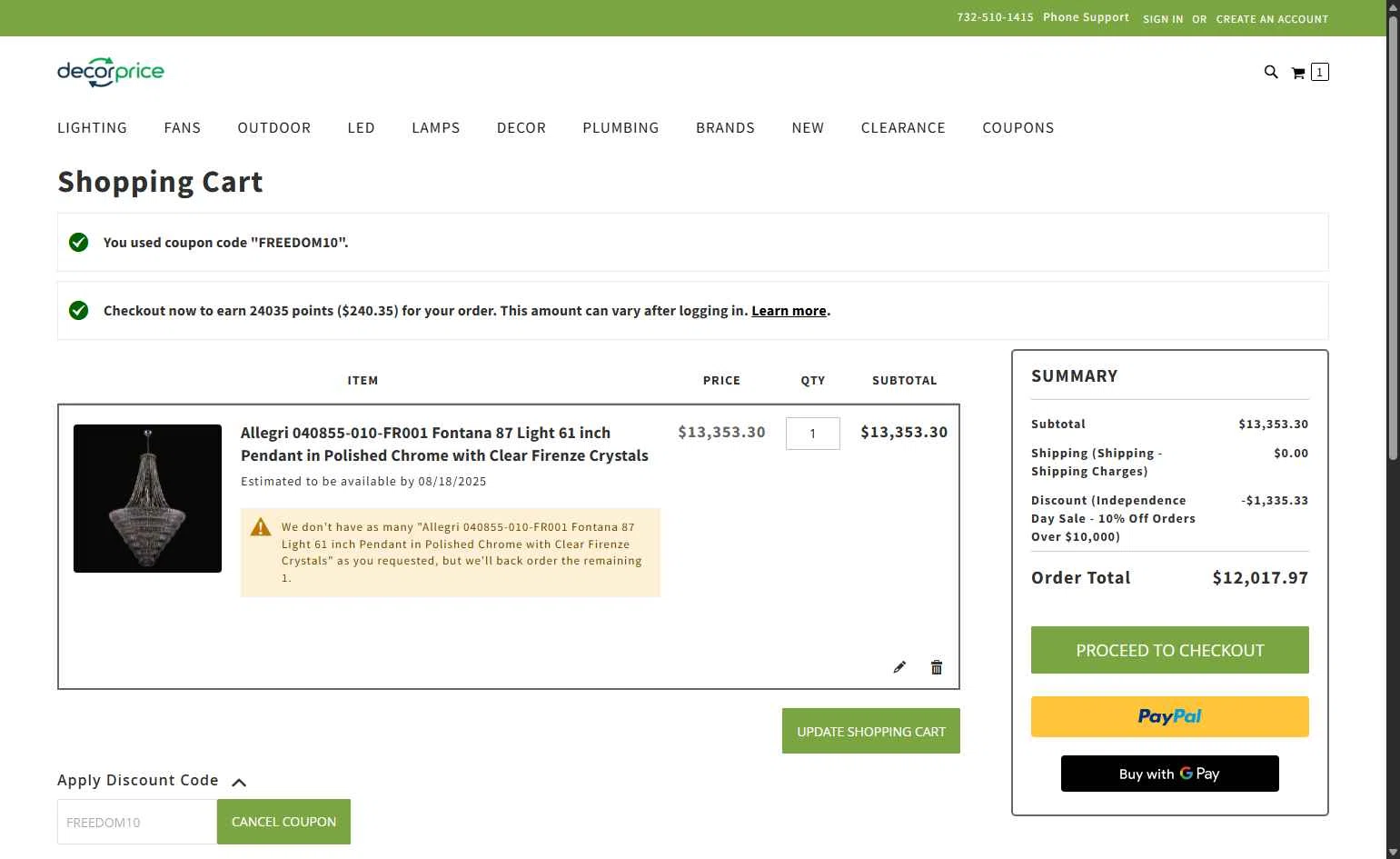Click the Summary panel heading
The height and width of the screenshot is (859, 1400).
pos(1075,376)
